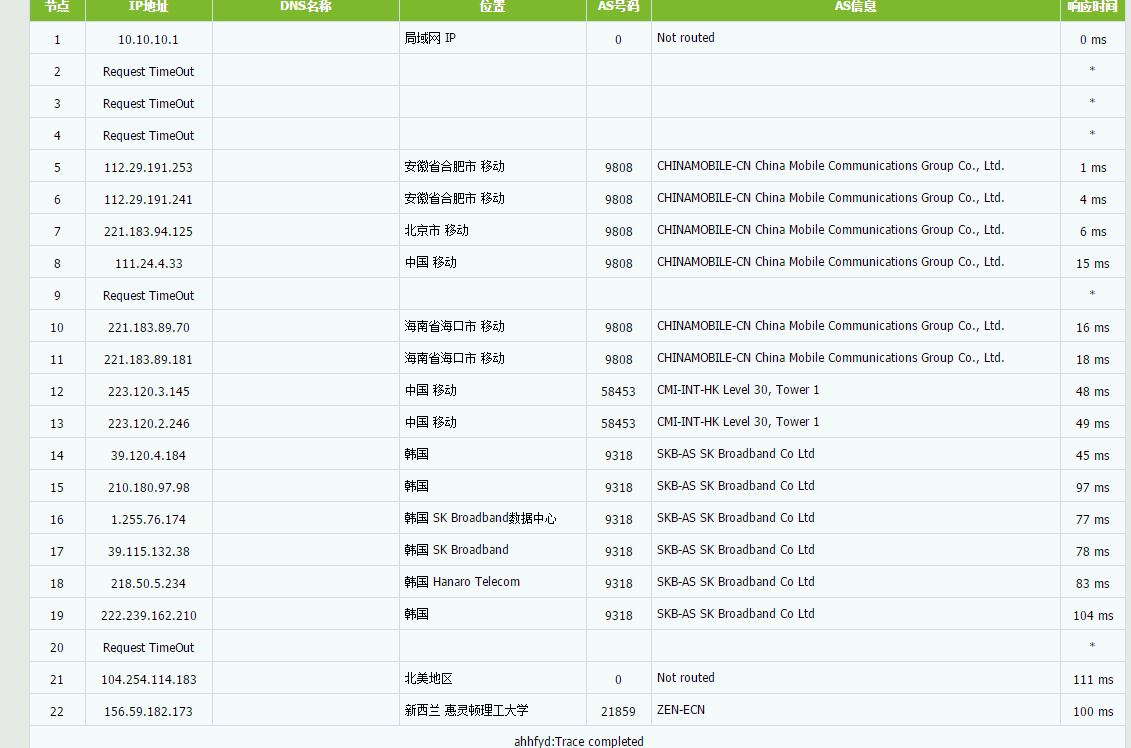Click the IP address 10.10.10.1

click(x=148, y=40)
